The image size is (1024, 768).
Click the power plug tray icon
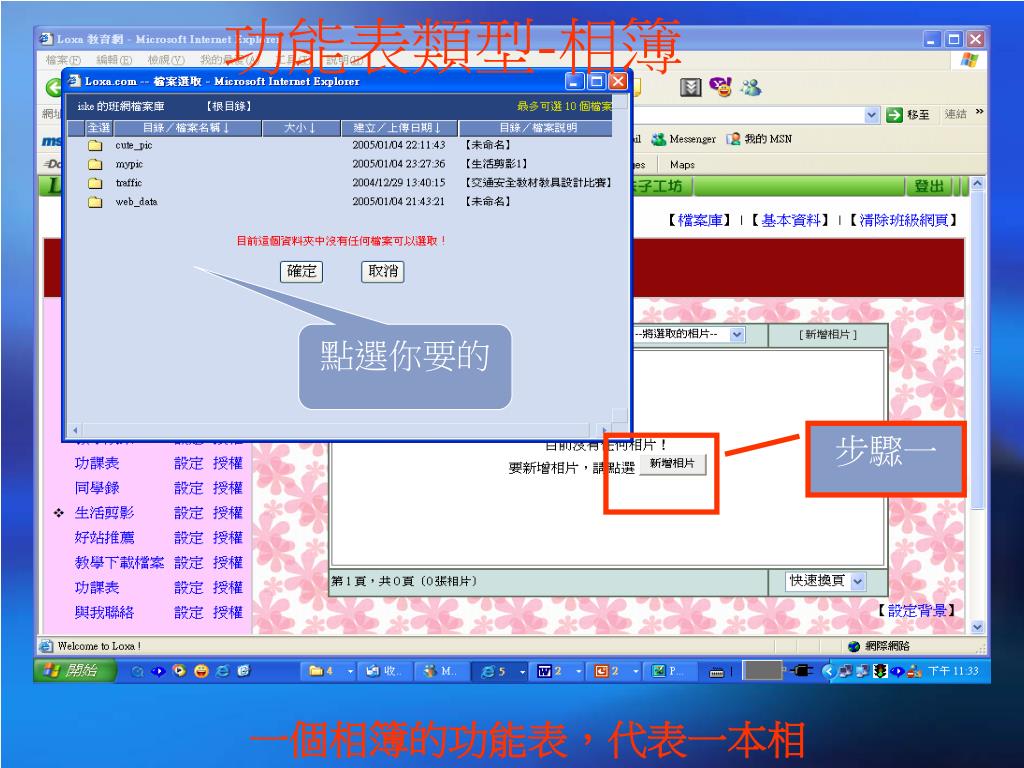(801, 670)
